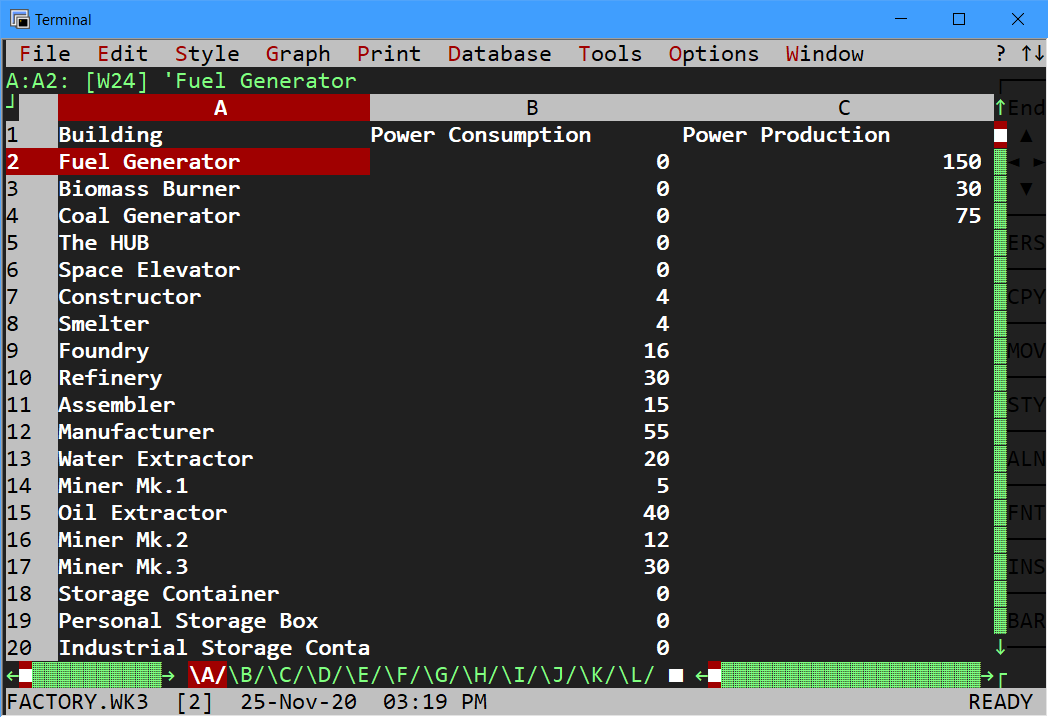Click the CPY copy side button
Viewport: 1048px width, 717px height.
[1026, 297]
